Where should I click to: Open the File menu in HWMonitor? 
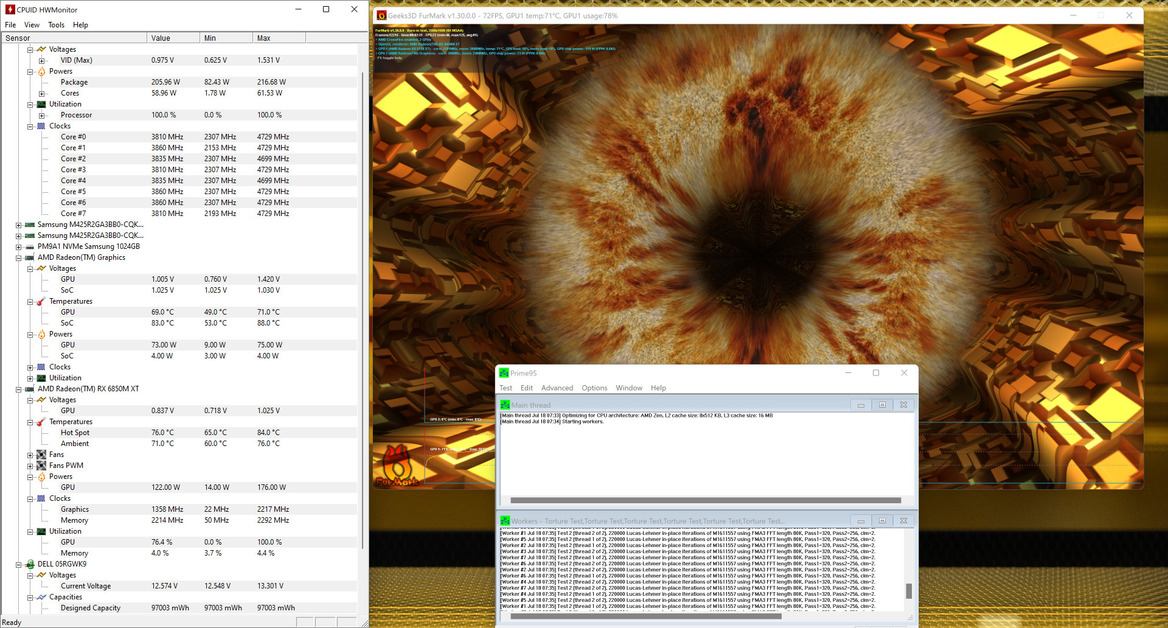[10, 25]
